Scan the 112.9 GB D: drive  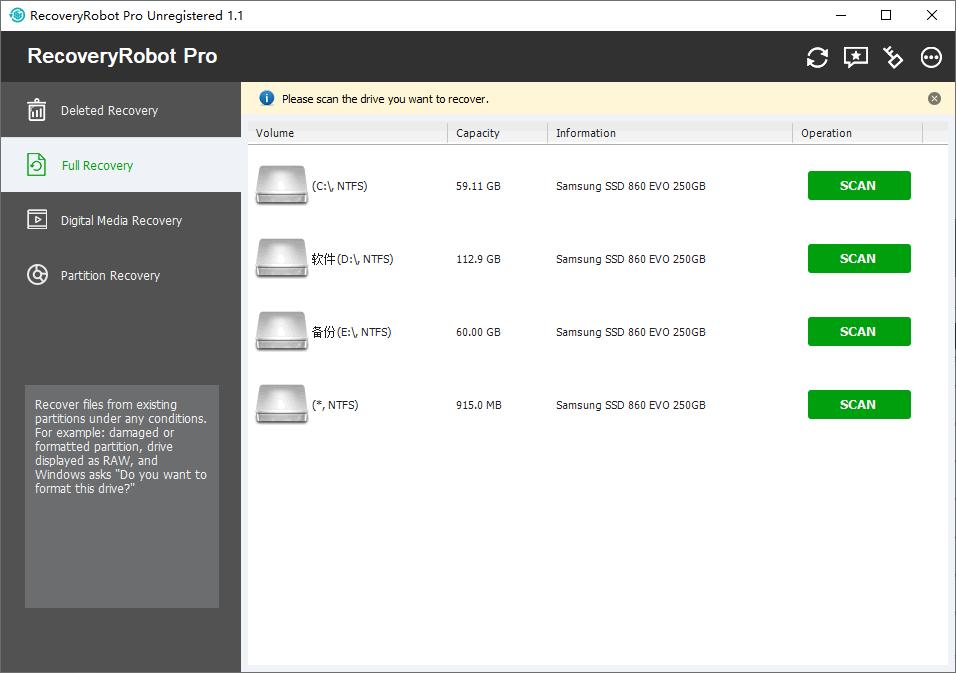(858, 259)
